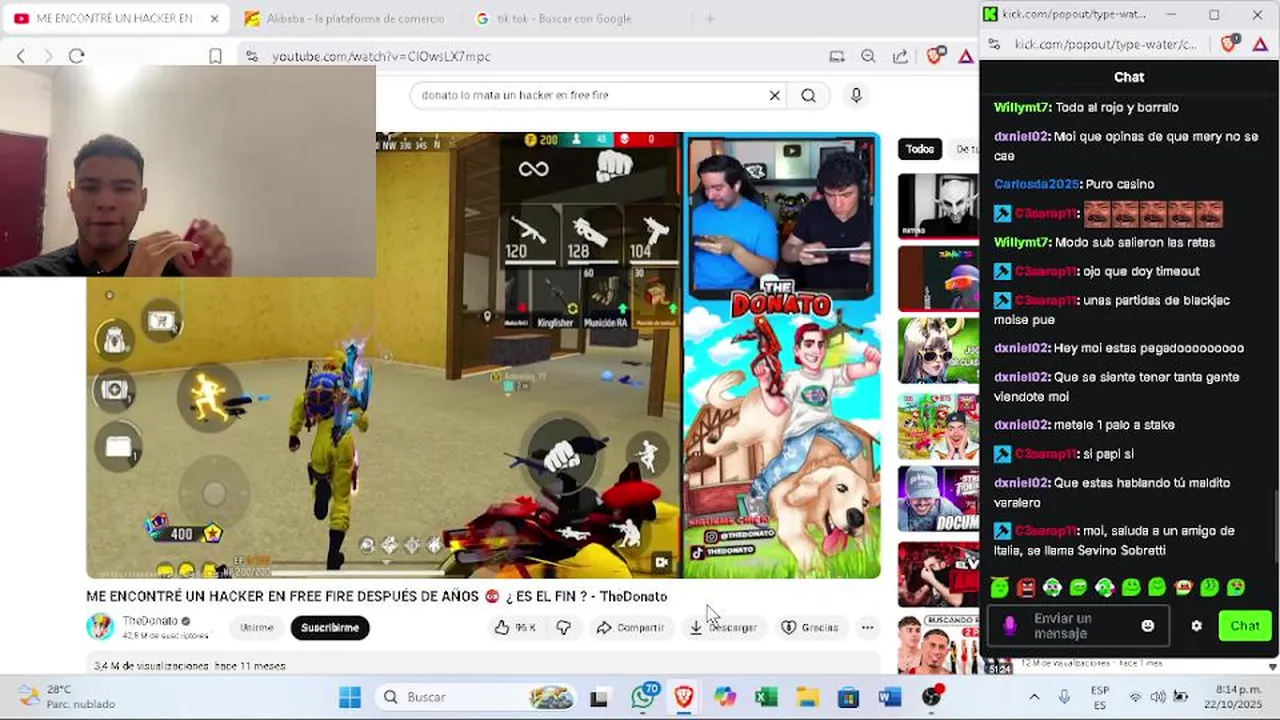This screenshot has height=720, width=1280.
Task: Open Windows Start menu
Action: click(350, 697)
